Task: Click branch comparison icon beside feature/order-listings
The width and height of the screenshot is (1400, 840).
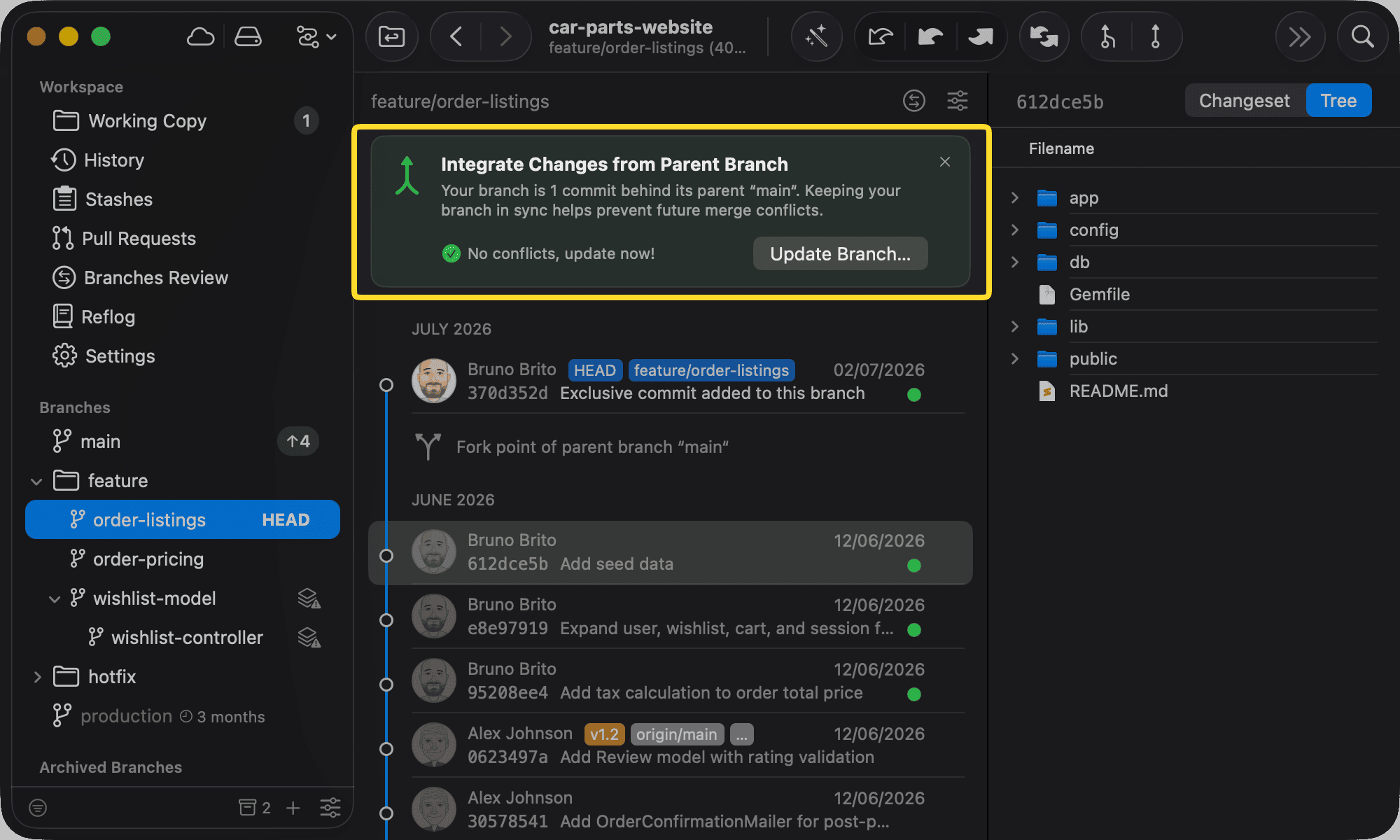Action: click(913, 101)
